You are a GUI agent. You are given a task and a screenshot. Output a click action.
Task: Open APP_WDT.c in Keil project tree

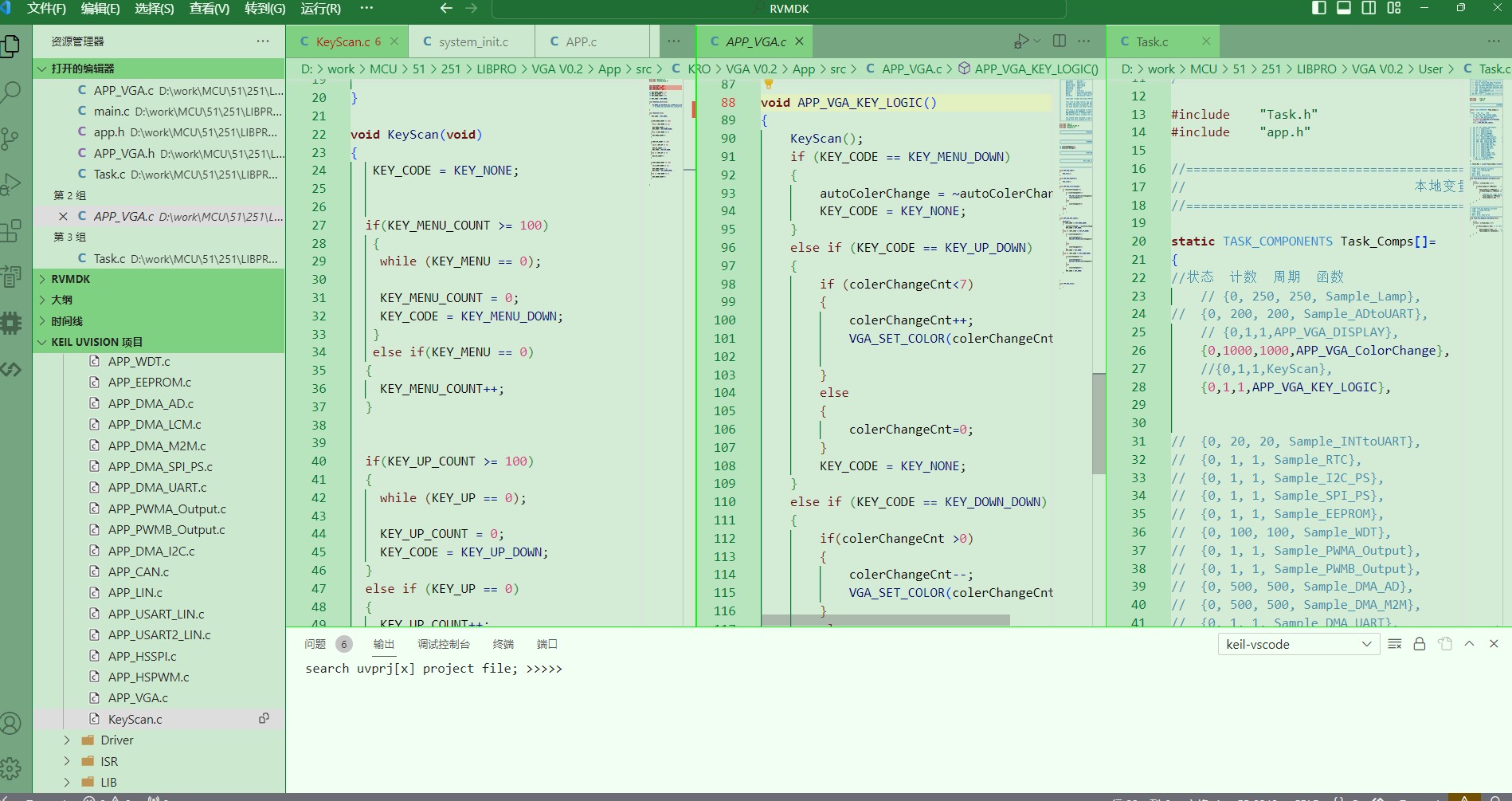139,361
